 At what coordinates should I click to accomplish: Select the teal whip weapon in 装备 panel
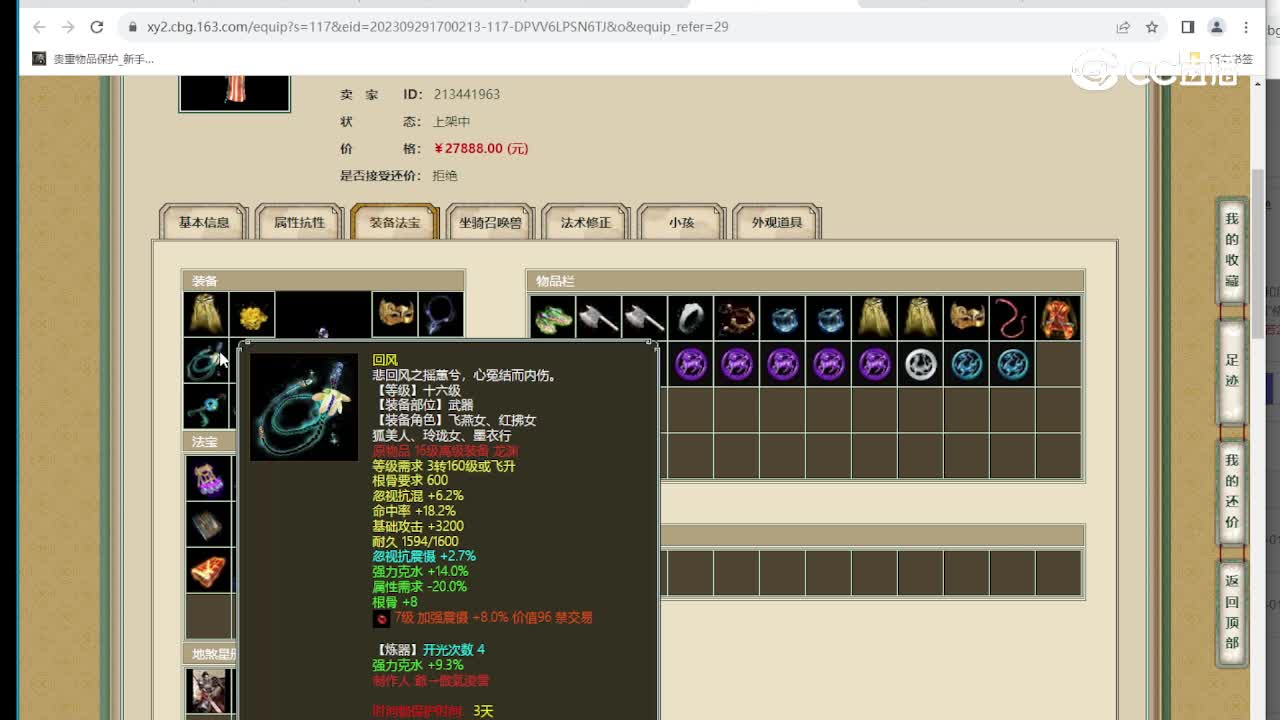click(x=206, y=361)
